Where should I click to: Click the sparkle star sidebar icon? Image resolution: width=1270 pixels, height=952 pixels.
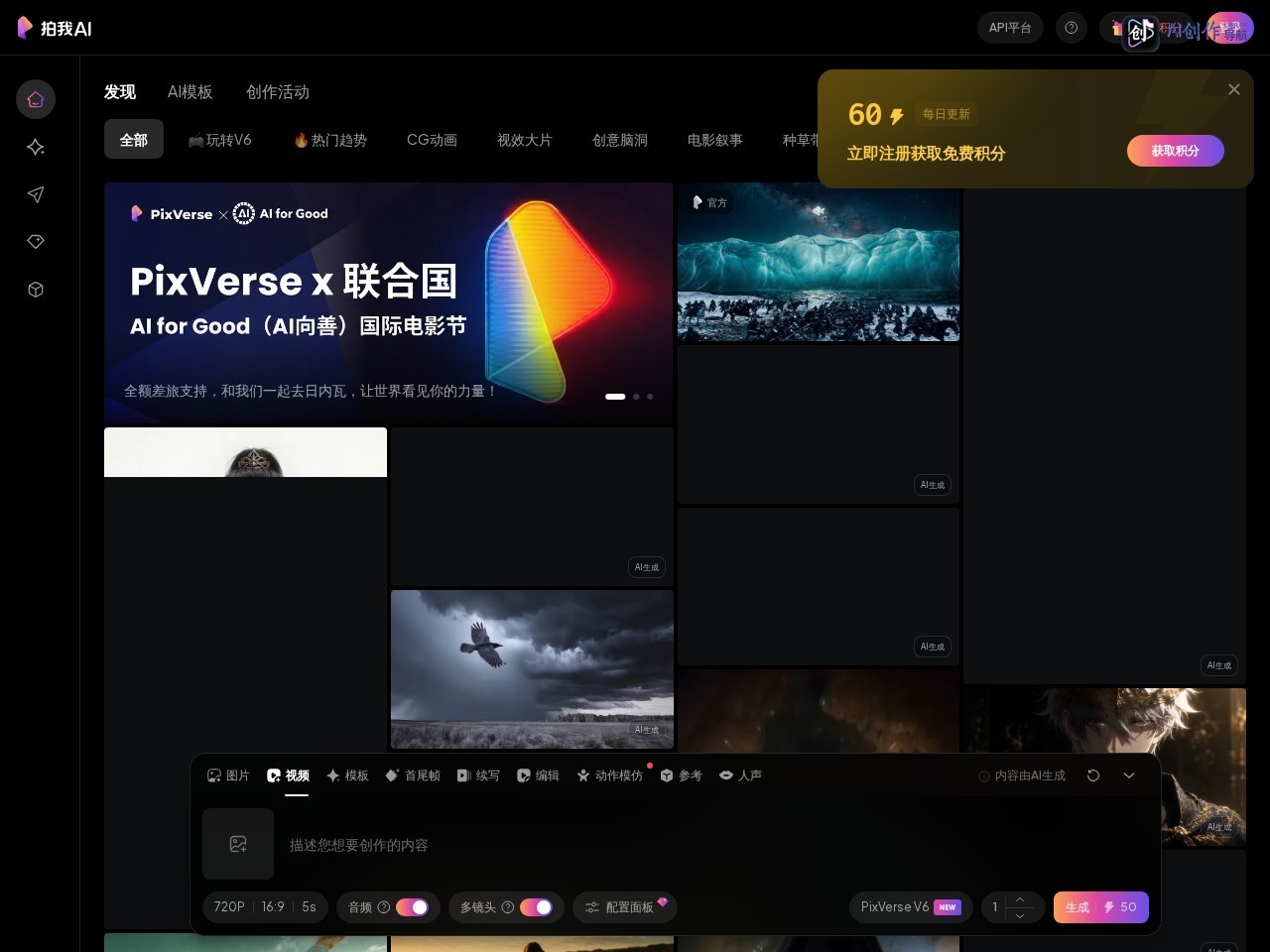tap(36, 147)
